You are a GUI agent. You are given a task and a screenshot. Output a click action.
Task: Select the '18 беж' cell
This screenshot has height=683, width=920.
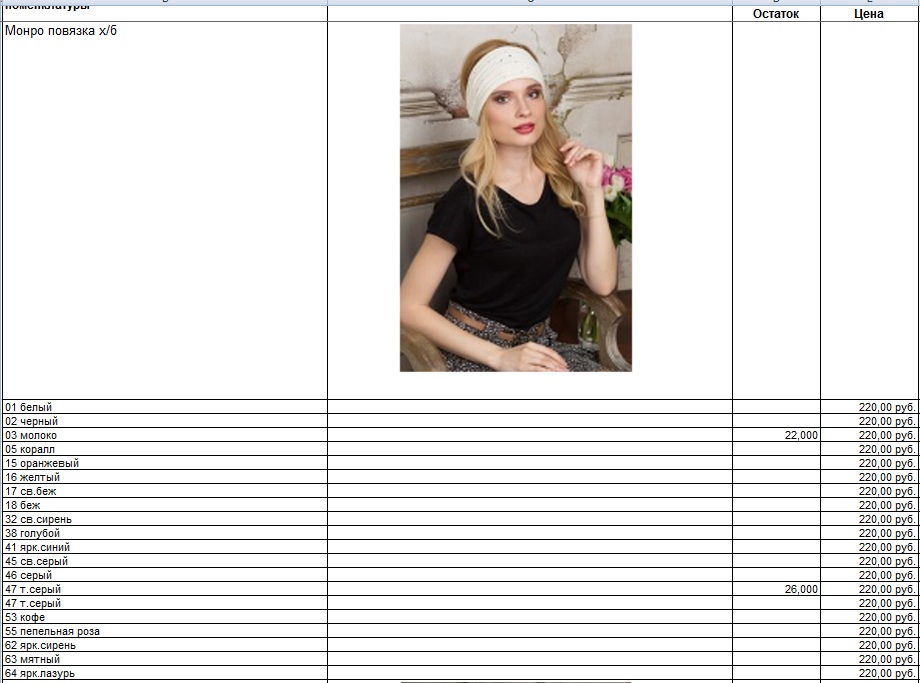[165, 505]
